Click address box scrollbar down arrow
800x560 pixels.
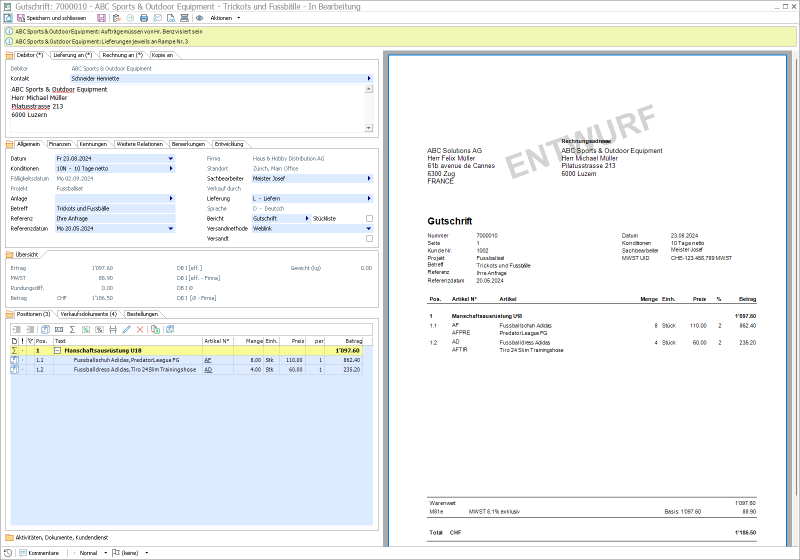tap(369, 128)
